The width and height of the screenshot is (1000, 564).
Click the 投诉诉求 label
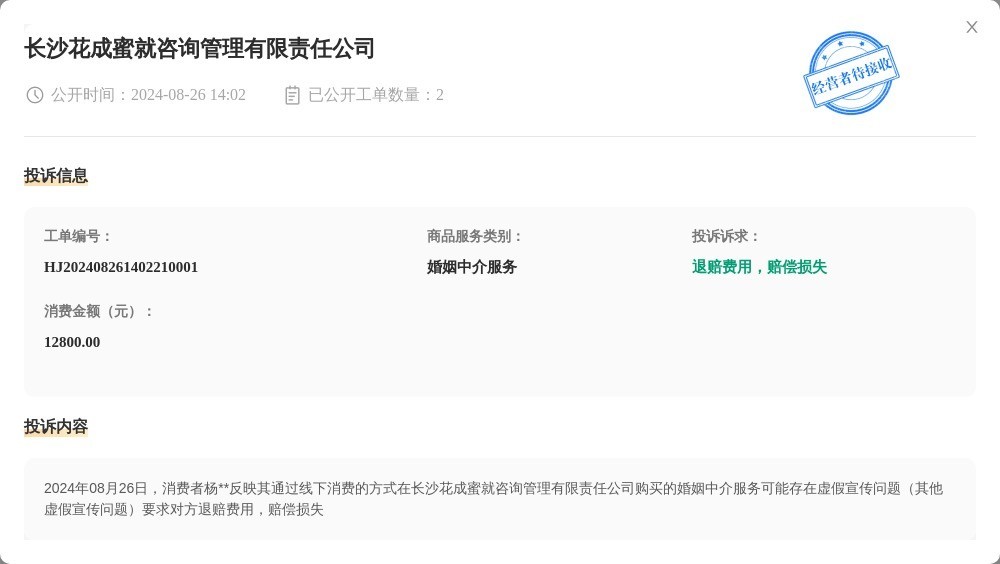pyautogui.click(x=726, y=236)
